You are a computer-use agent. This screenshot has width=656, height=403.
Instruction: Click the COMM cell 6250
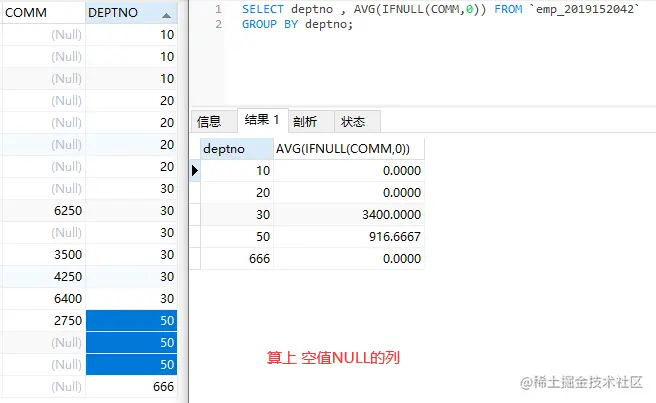coord(43,210)
